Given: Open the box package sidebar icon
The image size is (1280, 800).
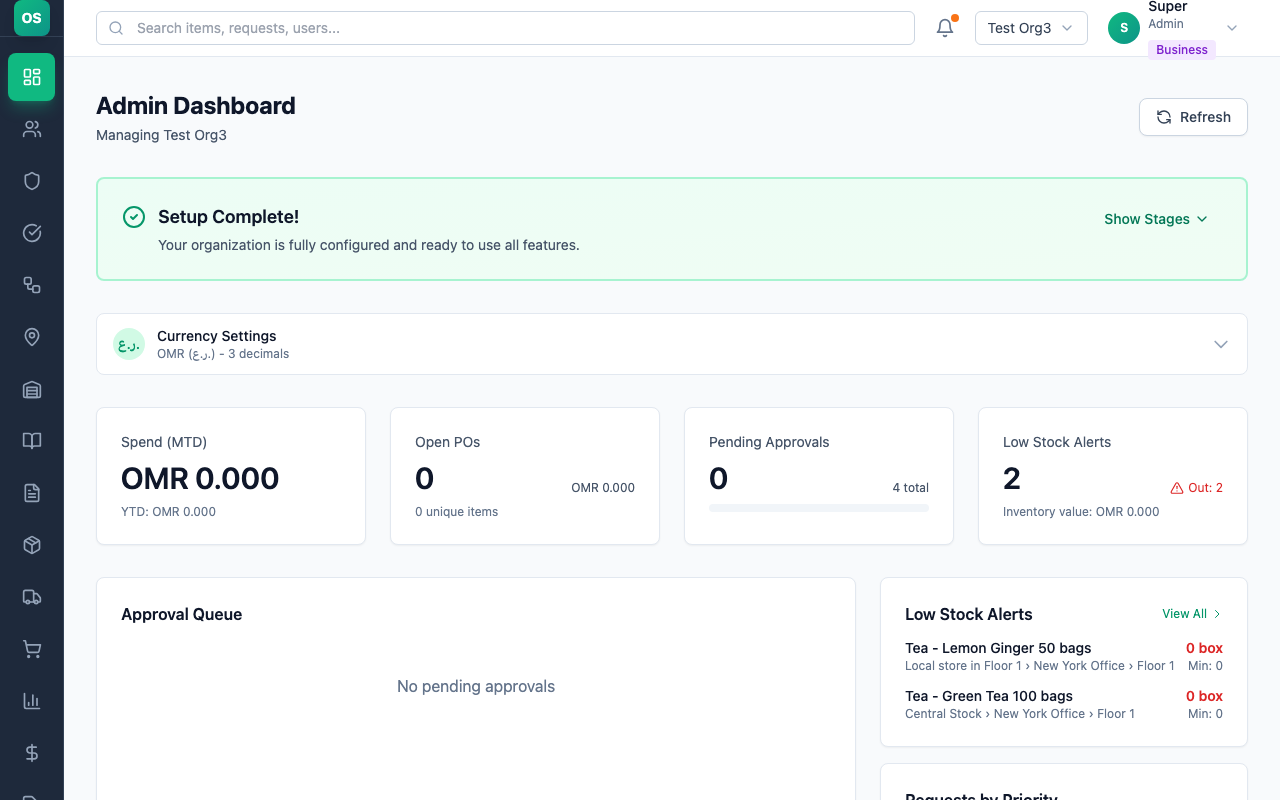Looking at the screenshot, I should tap(32, 545).
